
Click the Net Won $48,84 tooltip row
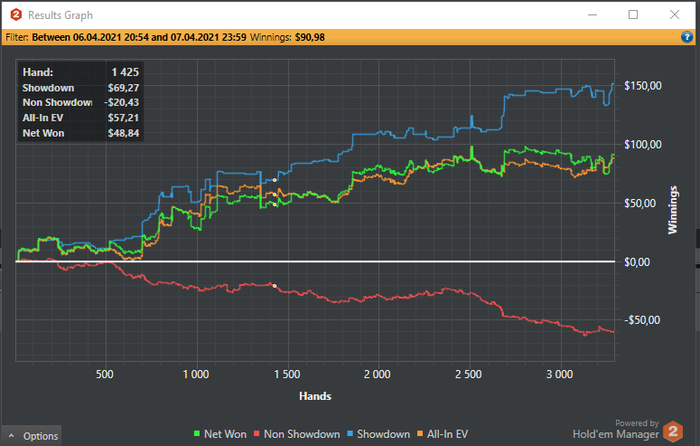pos(80,133)
